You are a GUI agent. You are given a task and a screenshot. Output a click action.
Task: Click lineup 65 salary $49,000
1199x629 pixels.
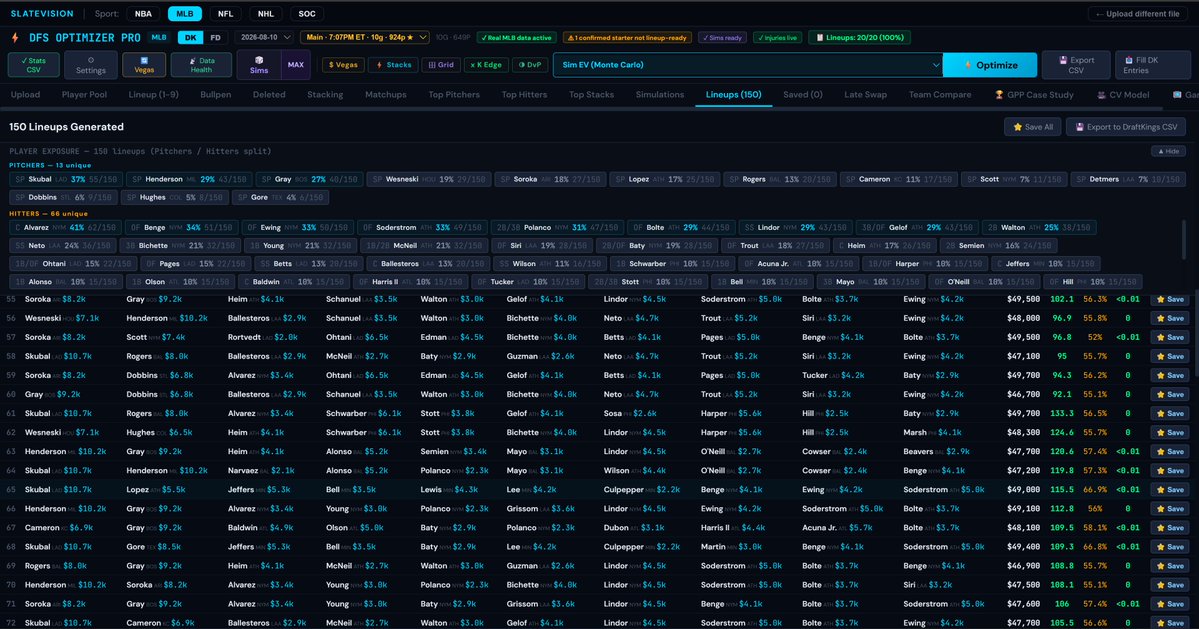coord(1023,490)
